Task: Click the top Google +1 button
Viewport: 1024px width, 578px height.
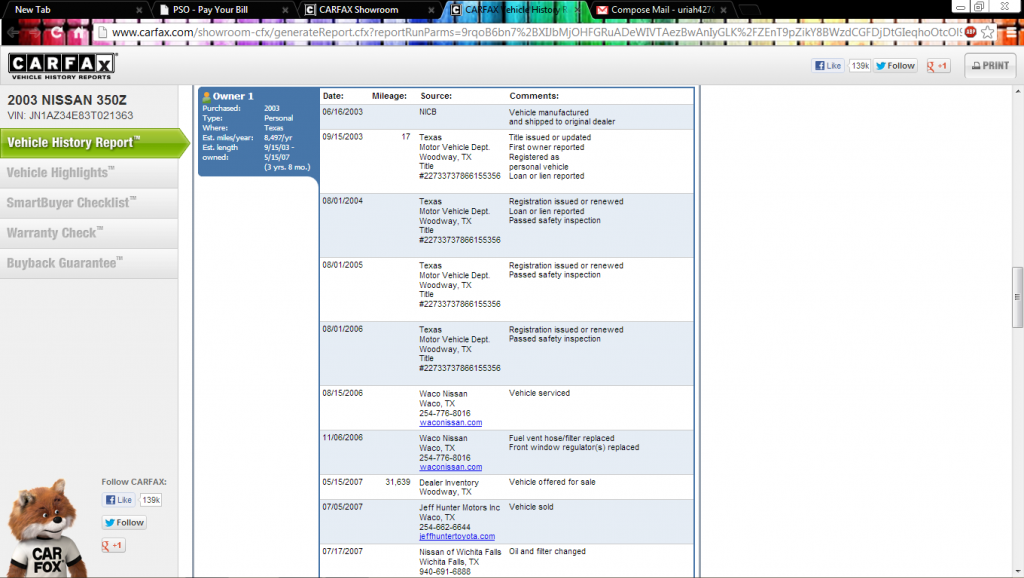Action: 938,65
